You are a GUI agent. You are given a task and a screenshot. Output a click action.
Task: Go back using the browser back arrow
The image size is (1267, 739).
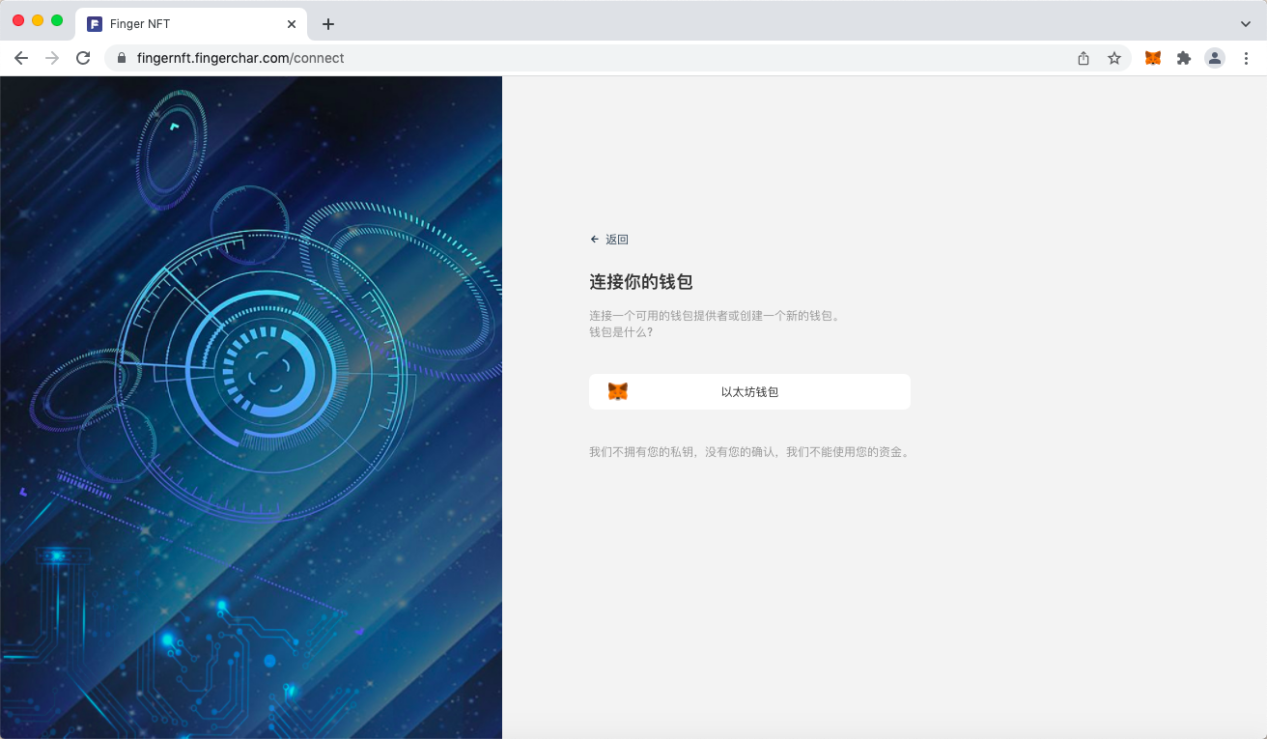tap(21, 58)
